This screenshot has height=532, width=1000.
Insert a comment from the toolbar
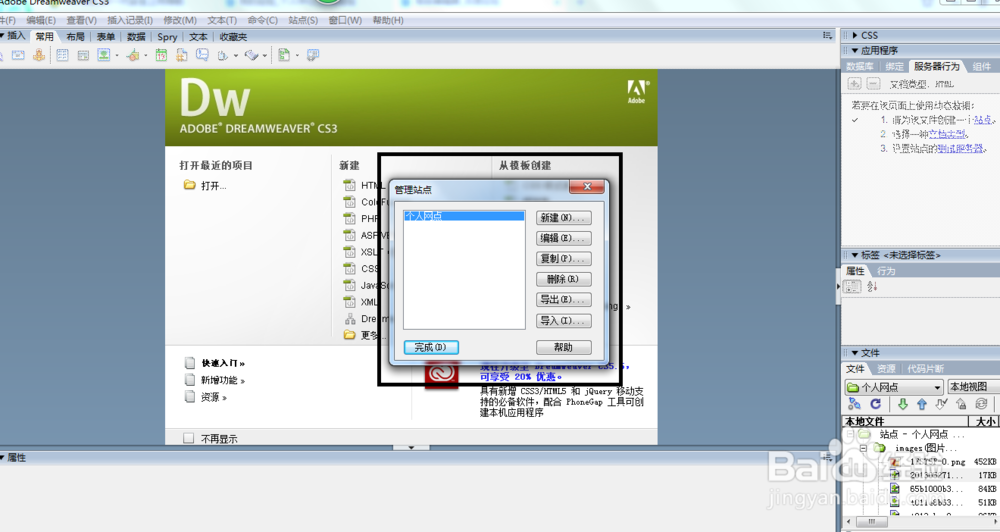(x=202, y=55)
